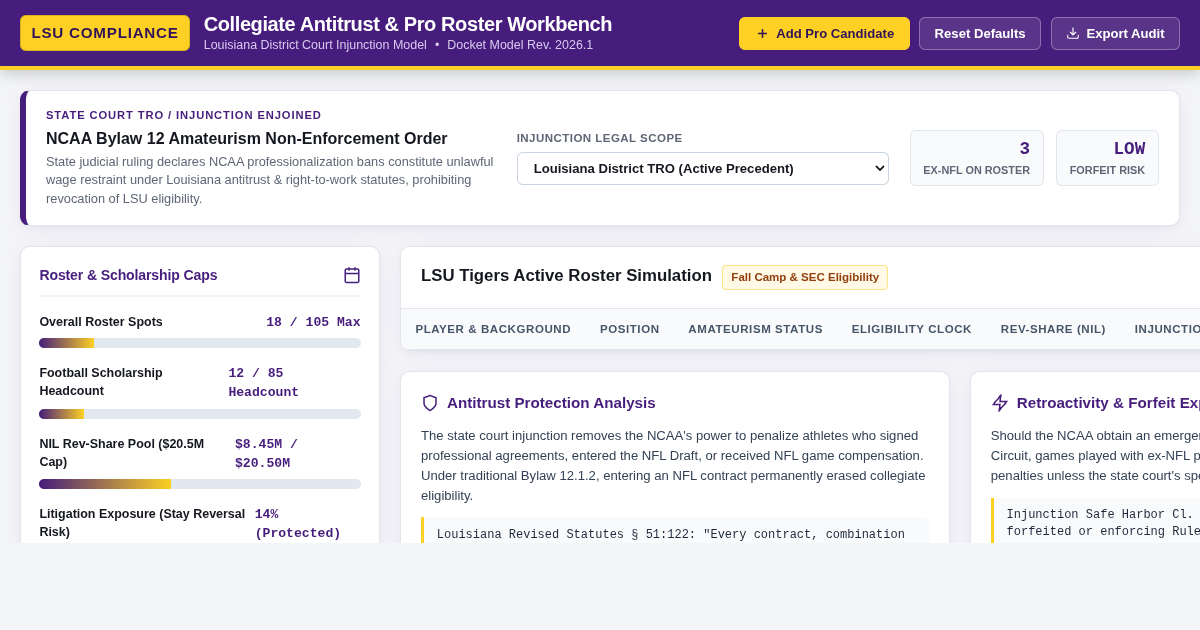The width and height of the screenshot is (1200, 630).
Task: Click the Eligibility Clock column header
Action: (912, 329)
